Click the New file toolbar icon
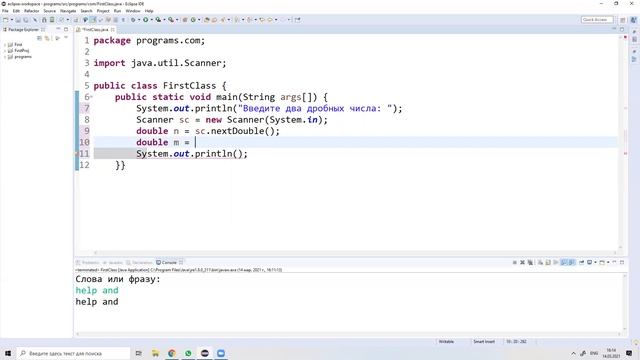This screenshot has width=640, height=360. pos(5,20)
